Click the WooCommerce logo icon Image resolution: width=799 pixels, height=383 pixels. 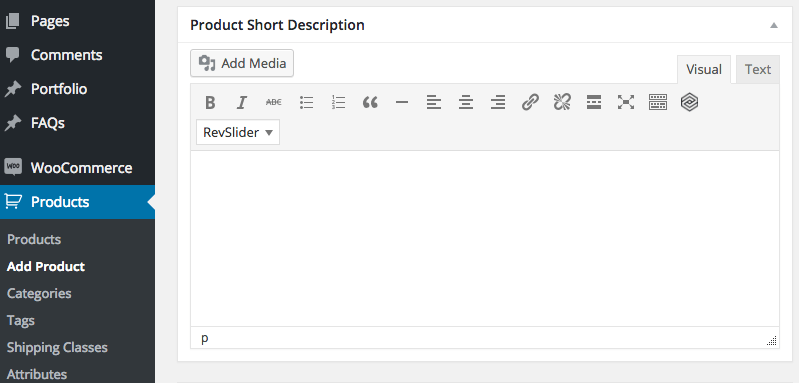[13, 167]
